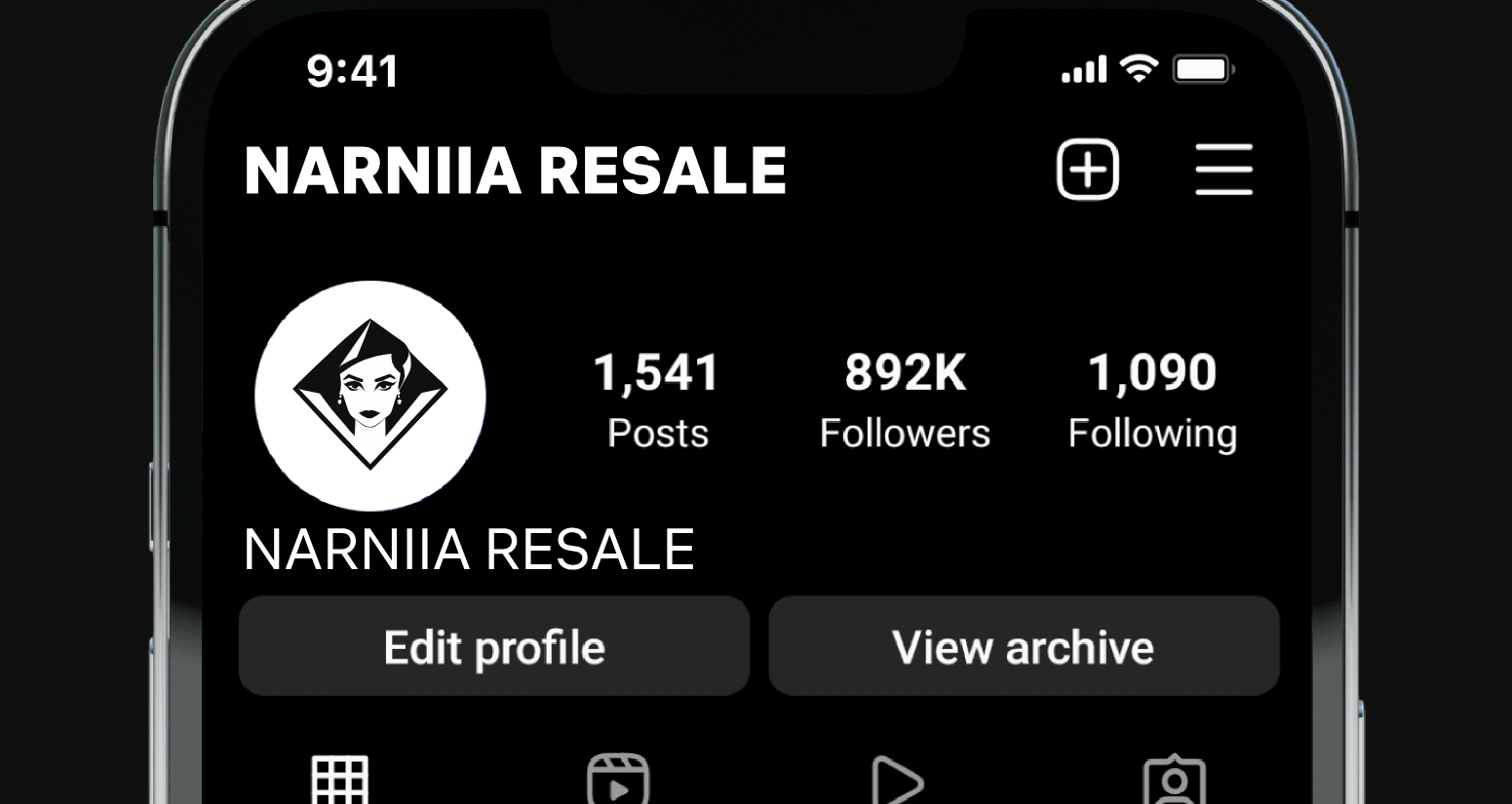Tap the Narniia Resale profile picture
Screen dimensions: 1512x804
[x=370, y=396]
